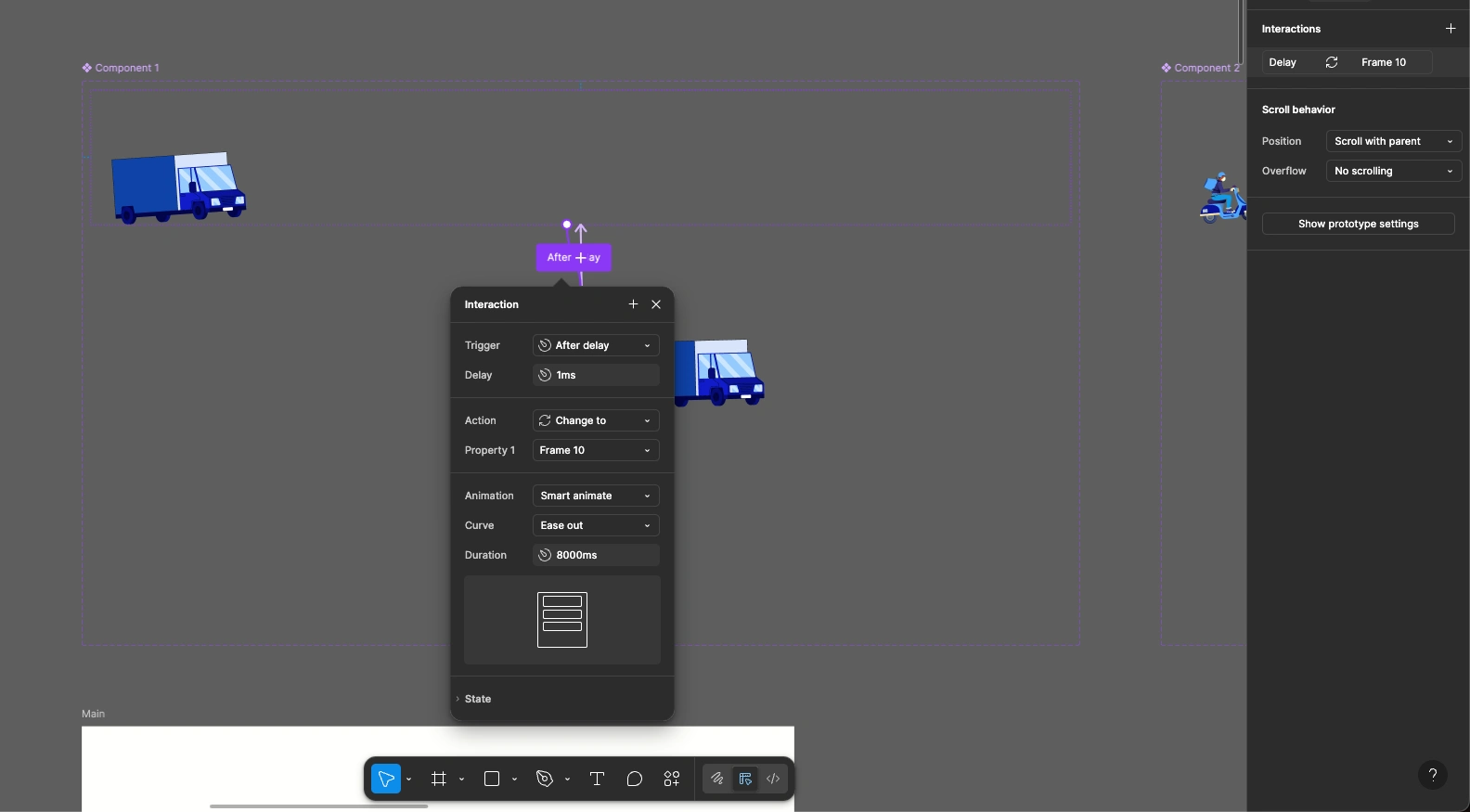Edit the Duration field showing 8000ms

(x=596, y=555)
